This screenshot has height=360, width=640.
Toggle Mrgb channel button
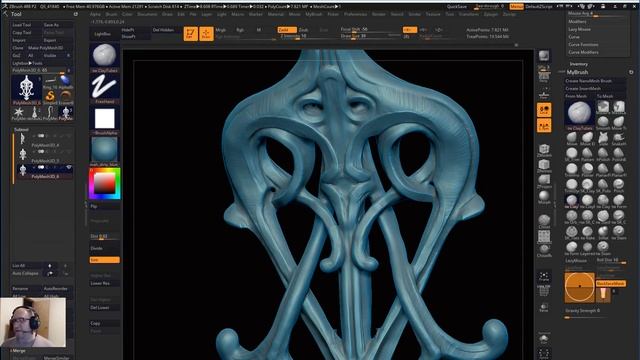221,30
